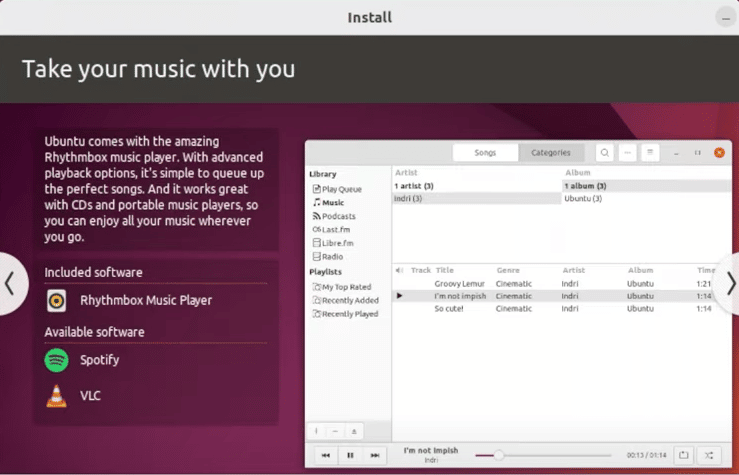Select '1 artist (3)' entry

[476, 186]
